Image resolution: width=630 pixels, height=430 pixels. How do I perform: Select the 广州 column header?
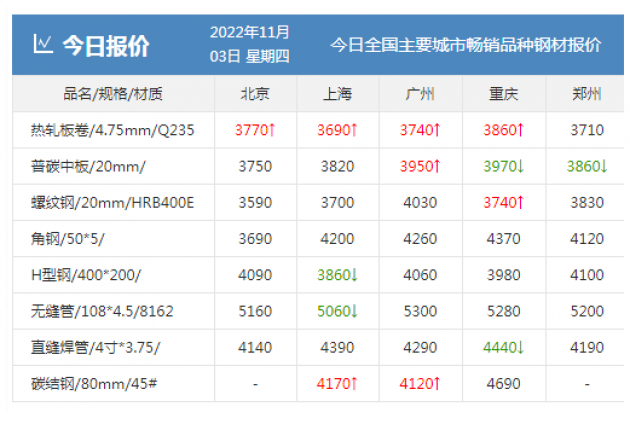420,95
